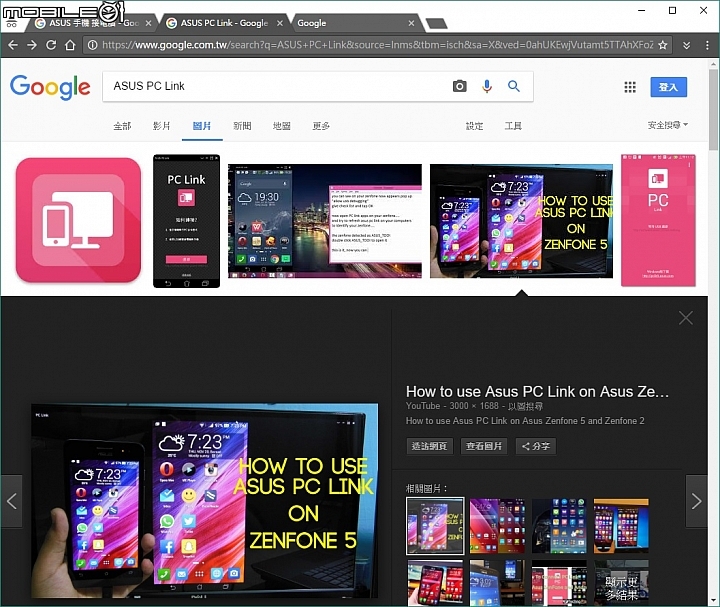Select third related image in top row
The image size is (720, 607).
559,526
